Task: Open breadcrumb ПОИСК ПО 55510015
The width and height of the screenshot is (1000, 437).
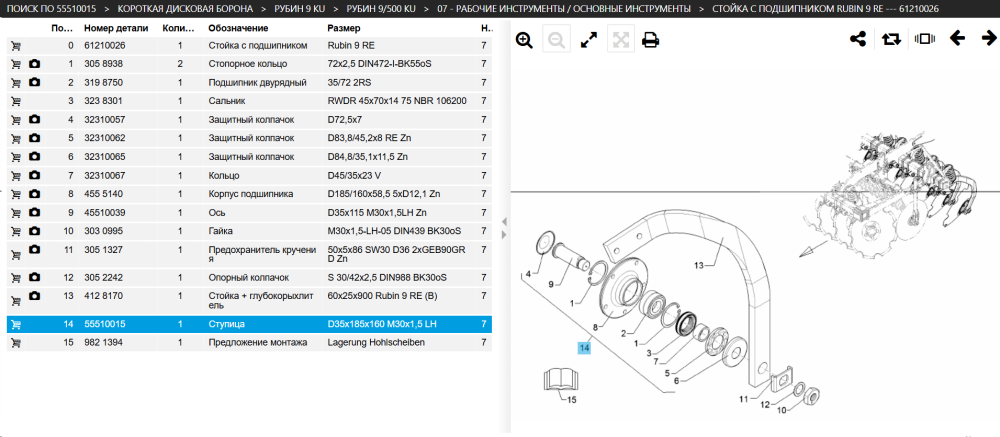Action: click(51, 9)
